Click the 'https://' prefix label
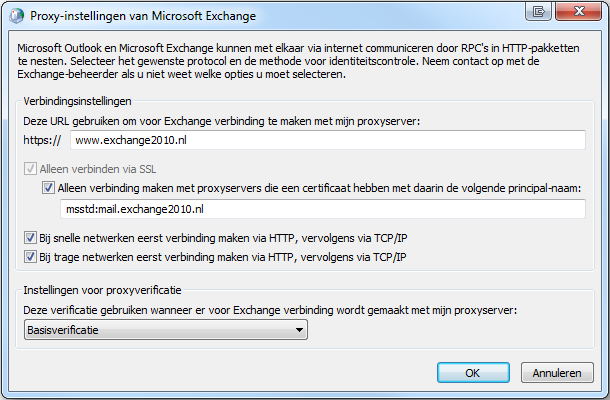This screenshot has height=400, width=610. pos(42,140)
